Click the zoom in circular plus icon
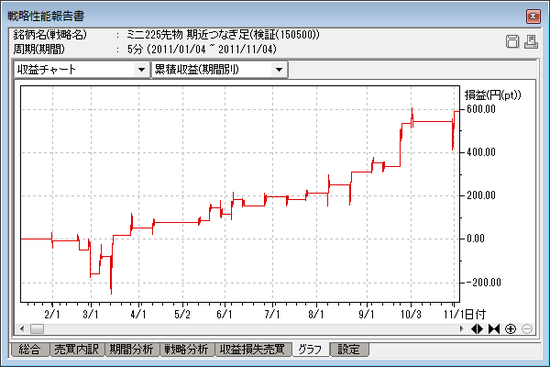 point(510,329)
